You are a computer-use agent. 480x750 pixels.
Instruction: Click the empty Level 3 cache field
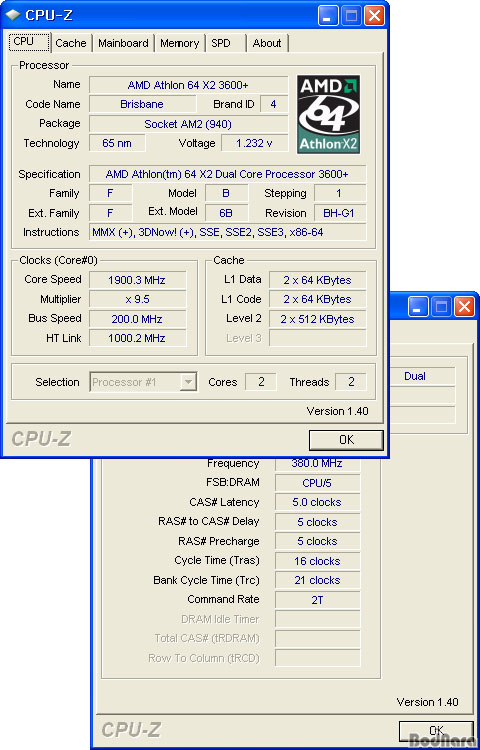[x=317, y=338]
